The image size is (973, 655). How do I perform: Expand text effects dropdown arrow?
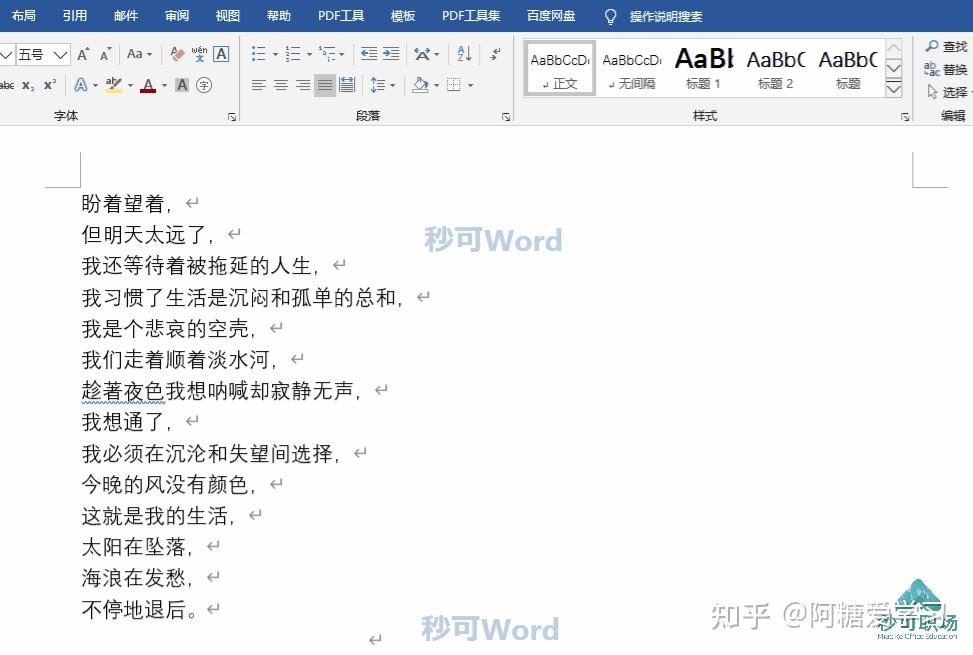pos(95,86)
